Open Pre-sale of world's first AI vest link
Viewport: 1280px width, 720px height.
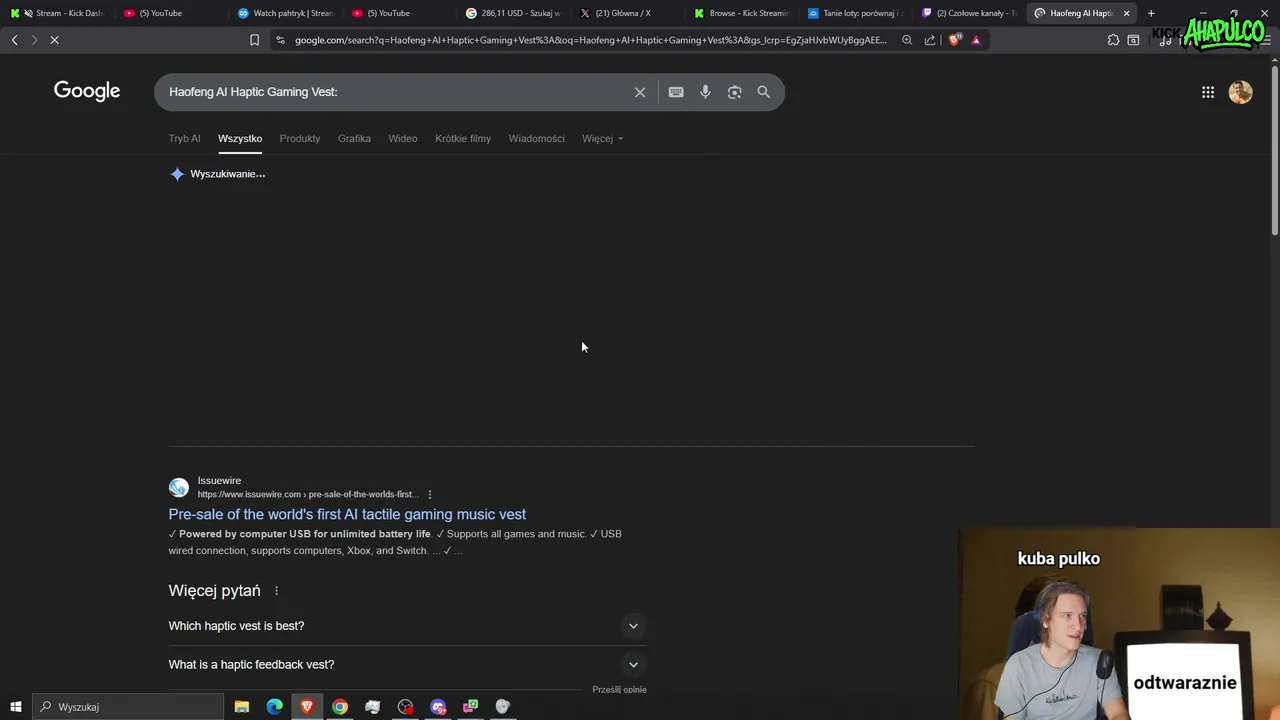[x=347, y=514]
